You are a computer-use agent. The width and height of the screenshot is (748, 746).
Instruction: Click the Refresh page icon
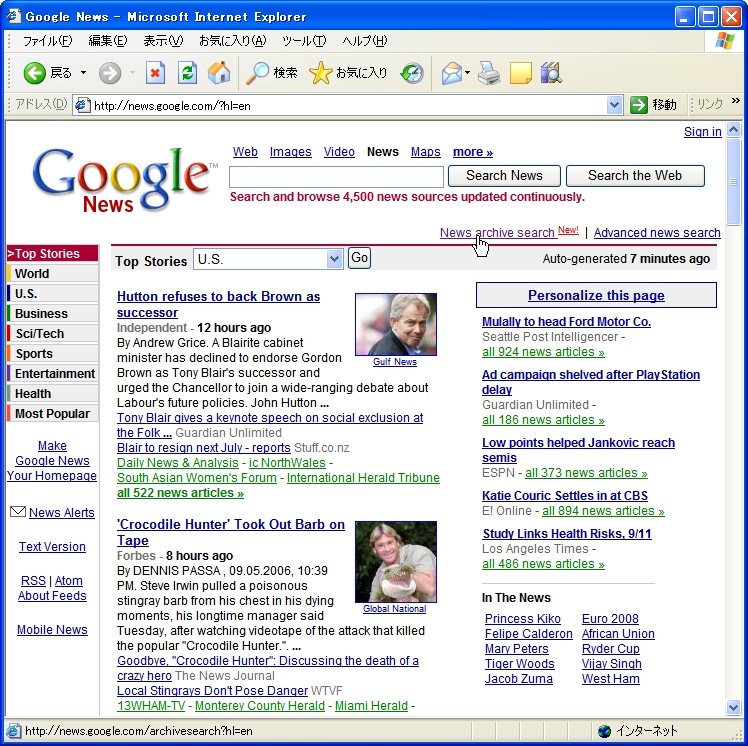(x=187, y=73)
